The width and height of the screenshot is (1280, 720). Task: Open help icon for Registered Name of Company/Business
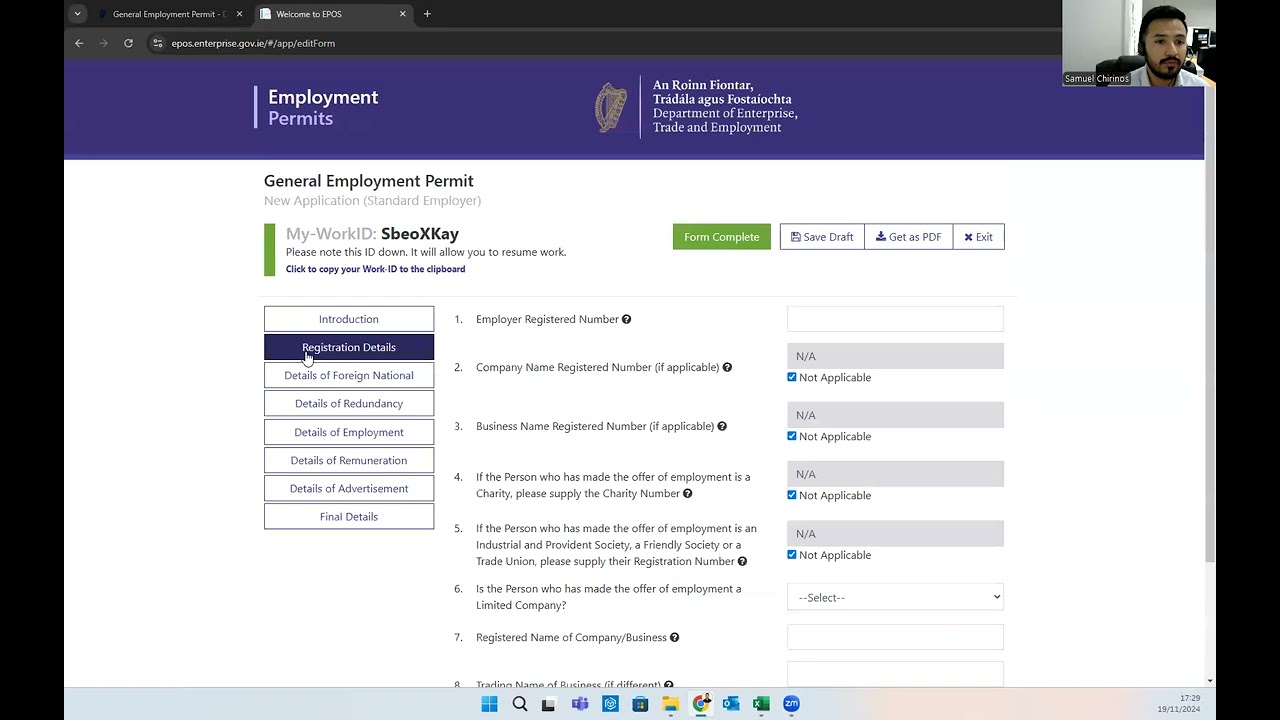click(x=674, y=637)
